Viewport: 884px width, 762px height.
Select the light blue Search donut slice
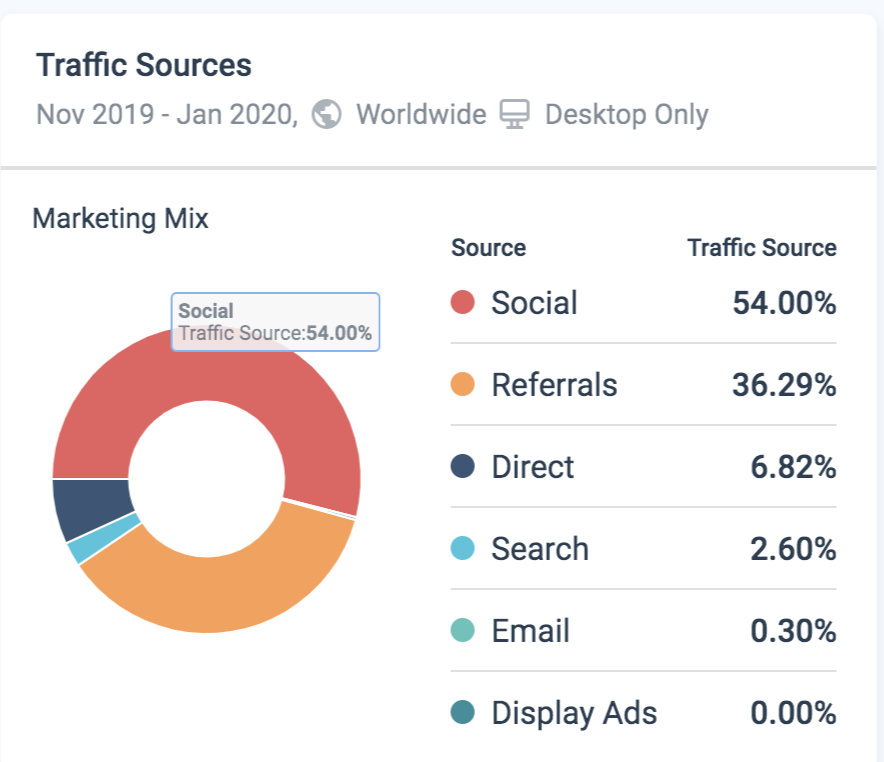pos(104,540)
